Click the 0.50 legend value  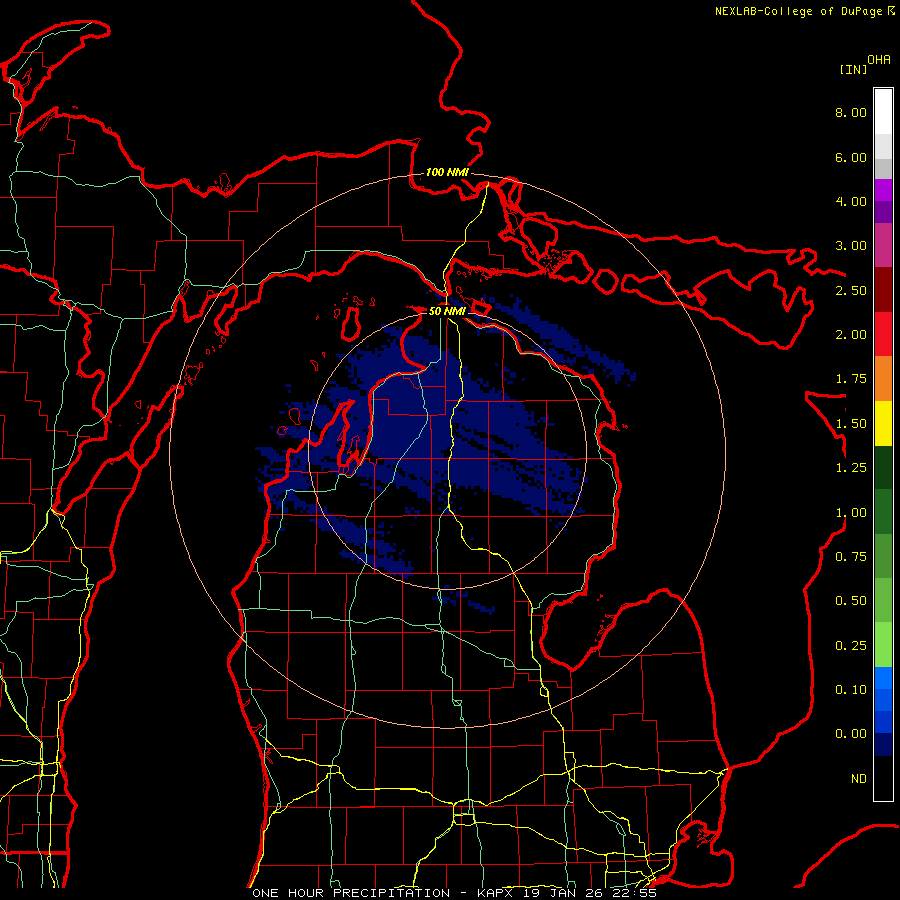point(851,601)
